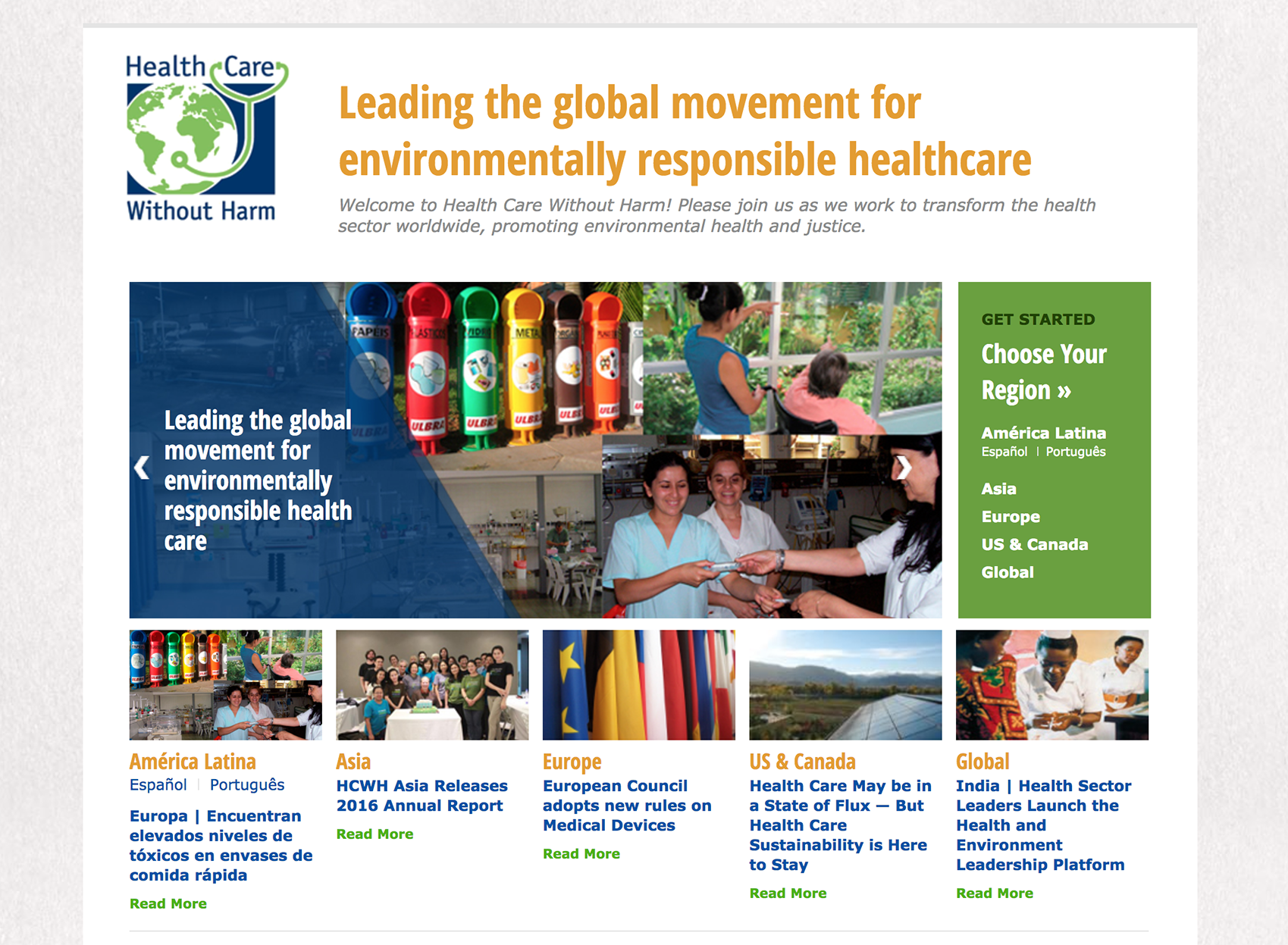Open the Europe flags thumbnail
This screenshot has height=945, width=1288.
pyautogui.click(x=639, y=685)
